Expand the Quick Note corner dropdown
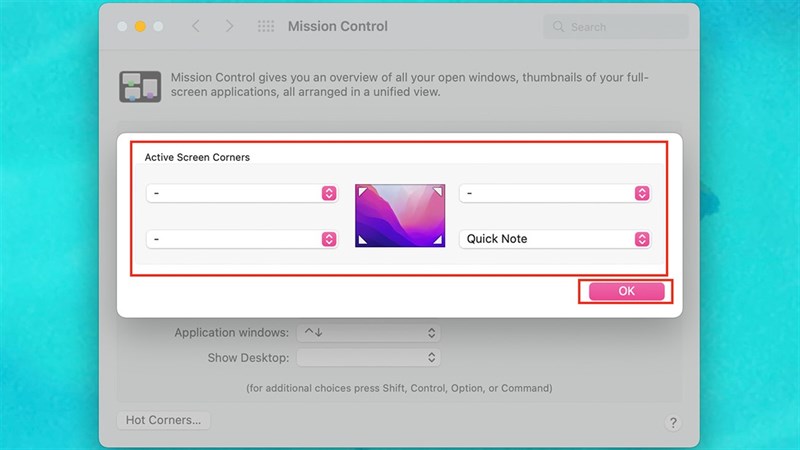 click(x=555, y=239)
